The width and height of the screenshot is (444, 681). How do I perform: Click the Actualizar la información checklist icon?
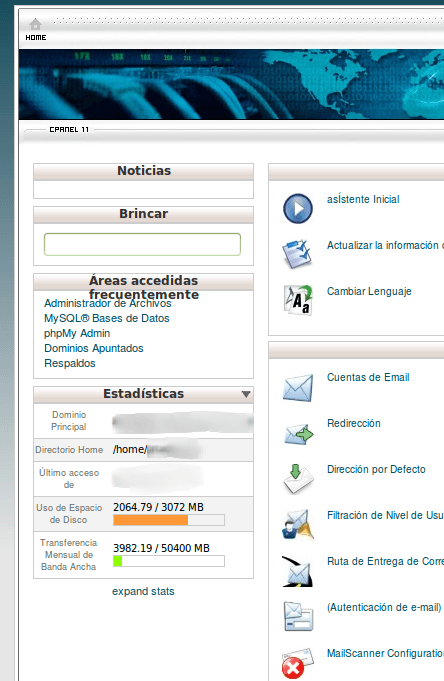click(x=297, y=254)
